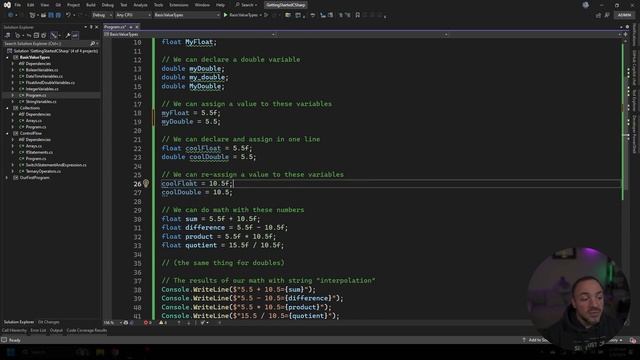Open the File menu
Image resolution: width=640 pixels, height=360 pixels.
18,5
